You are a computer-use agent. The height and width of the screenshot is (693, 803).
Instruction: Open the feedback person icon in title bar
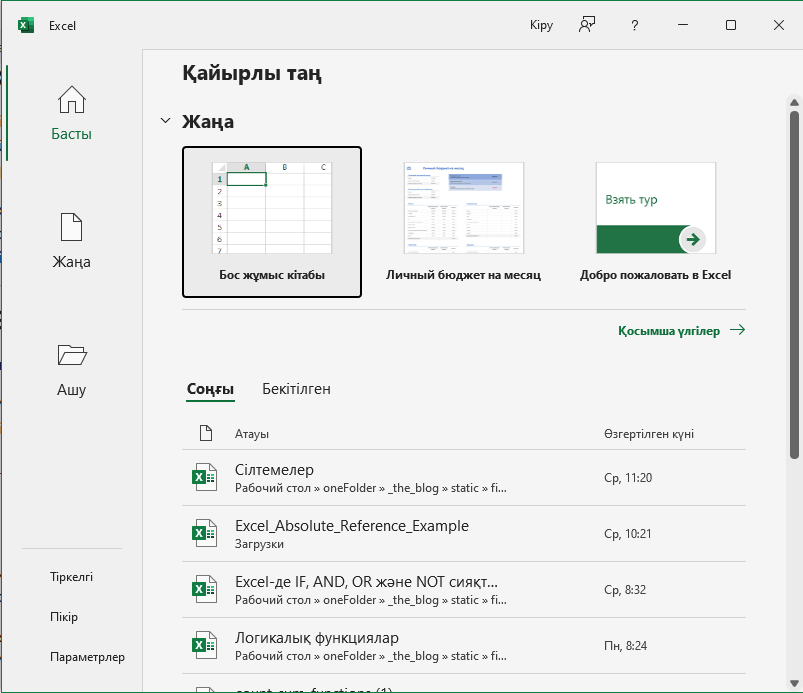587,25
